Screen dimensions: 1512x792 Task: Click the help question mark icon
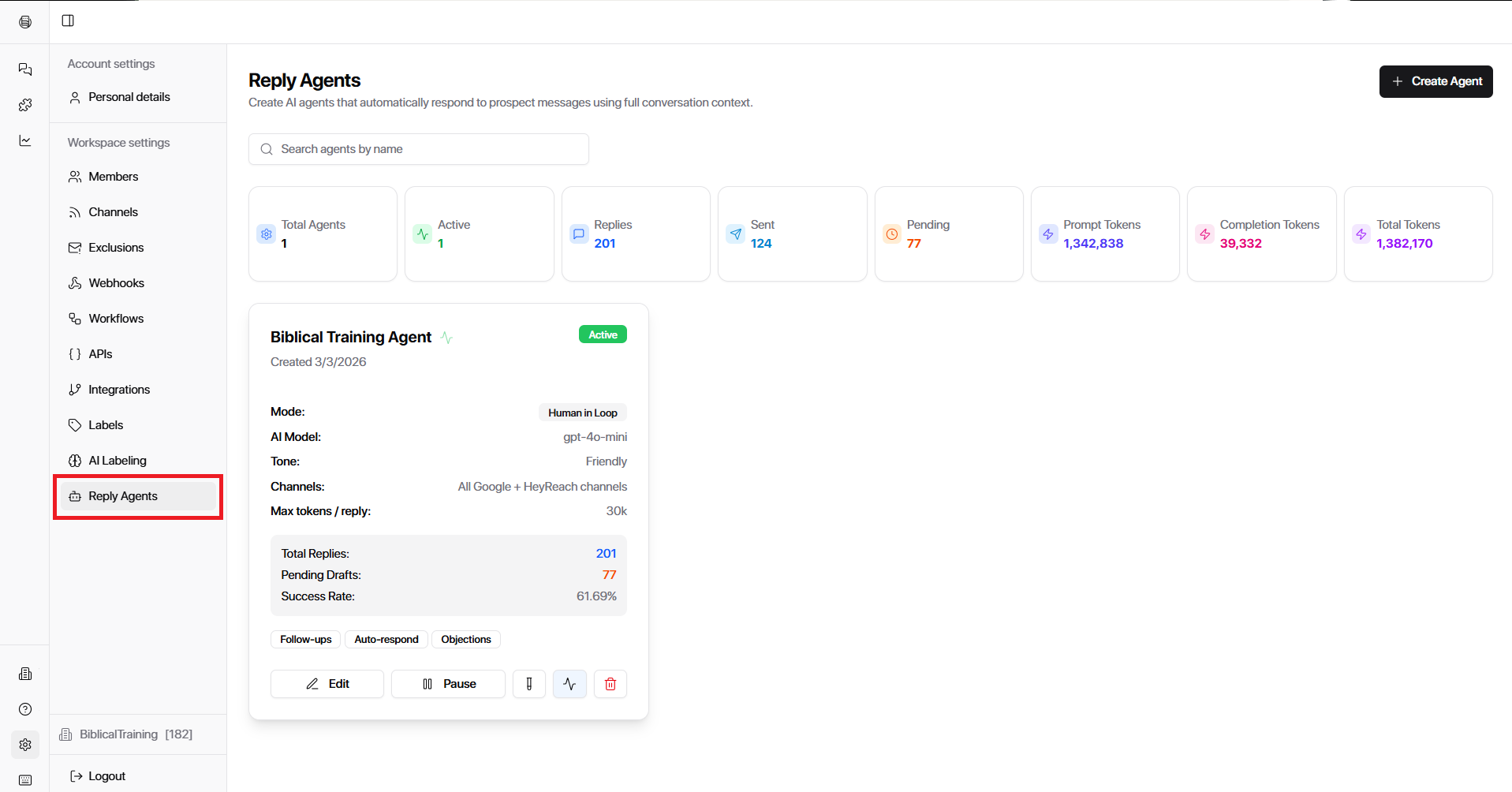[x=25, y=709]
